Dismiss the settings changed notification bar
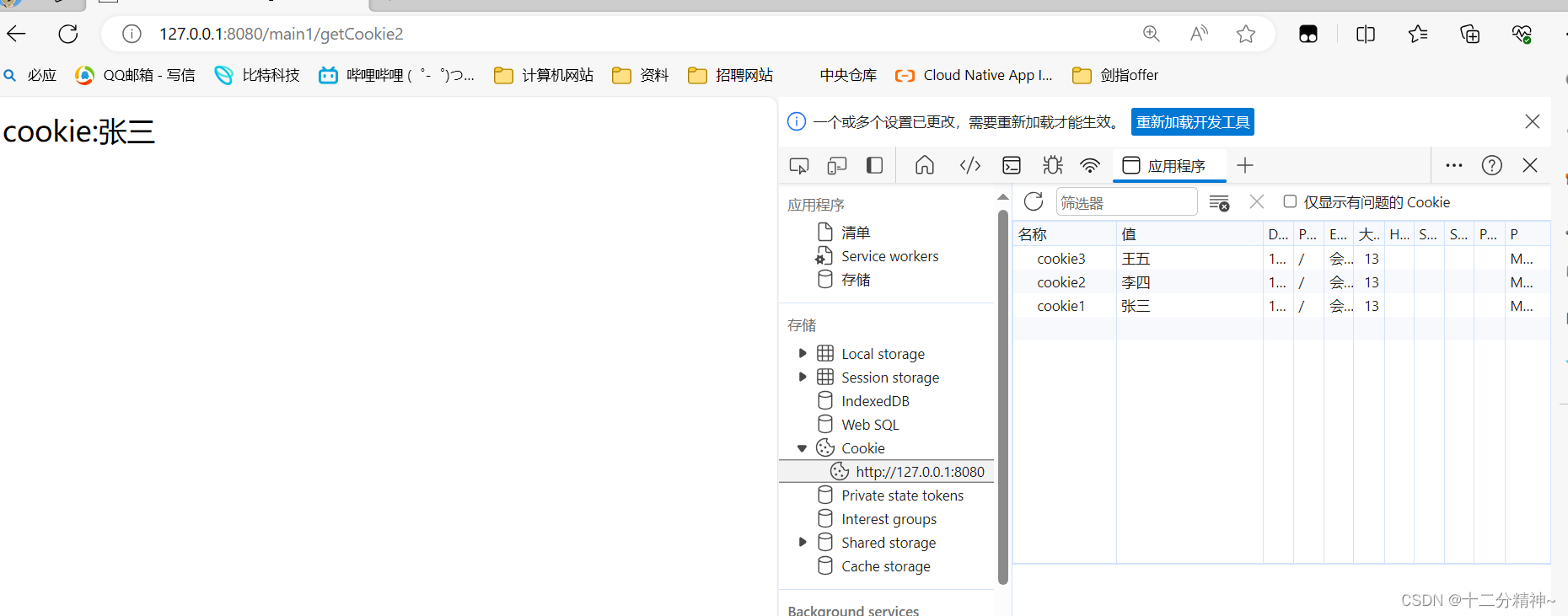Viewport: 1568px width, 616px height. coord(1533,121)
